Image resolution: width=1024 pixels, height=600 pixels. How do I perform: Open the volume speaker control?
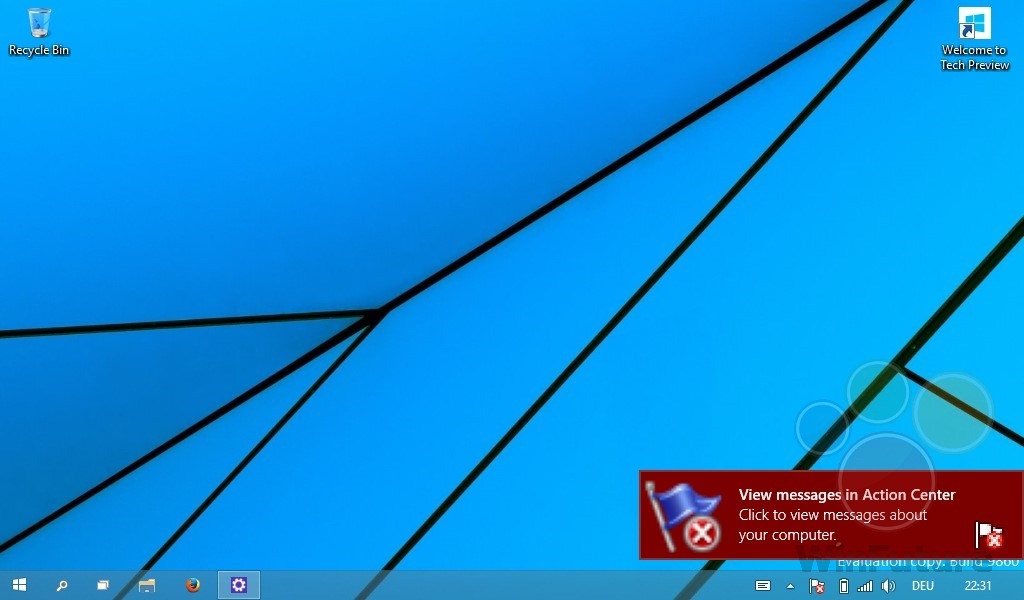pos(888,586)
